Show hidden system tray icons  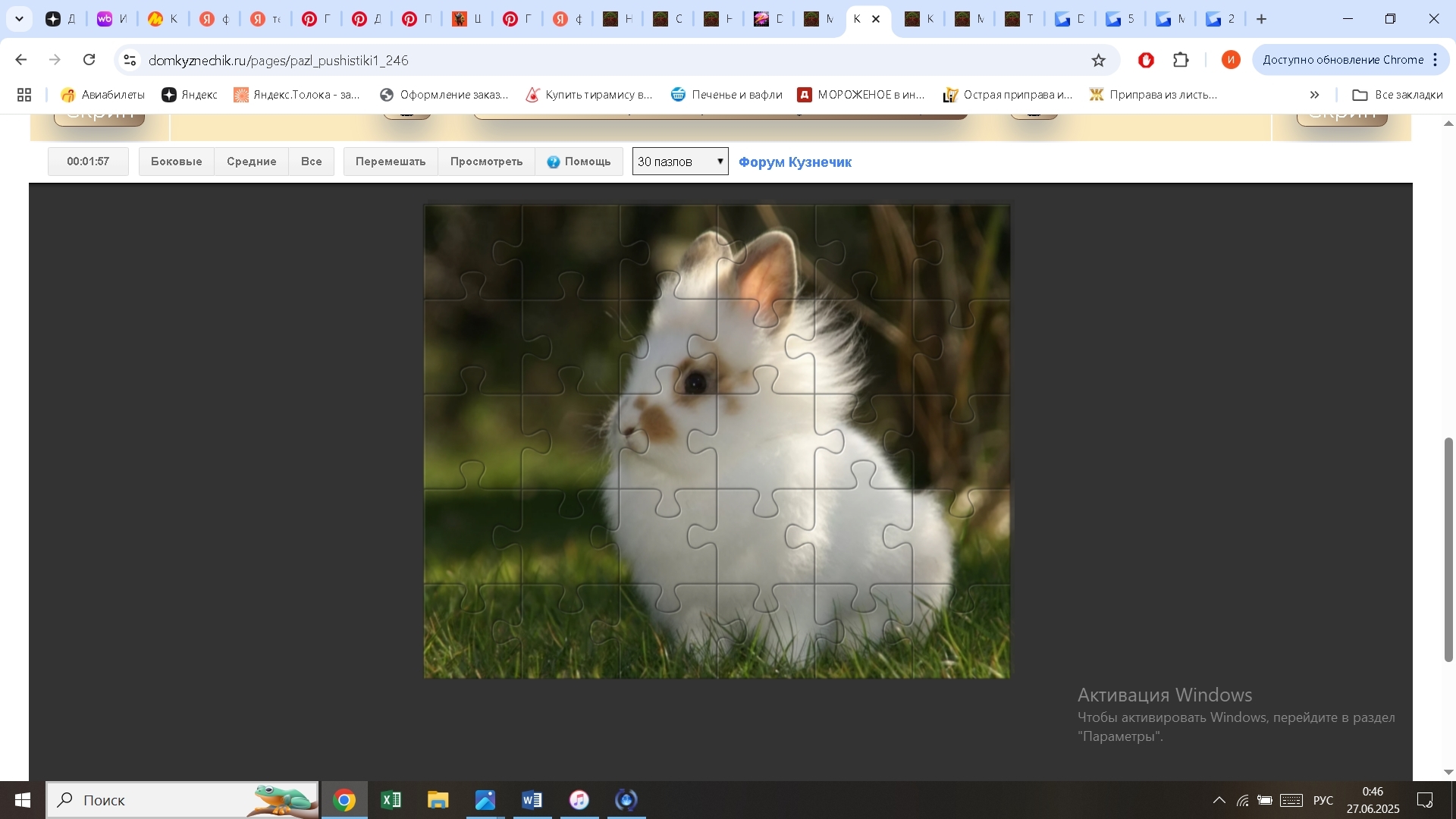(x=1219, y=800)
